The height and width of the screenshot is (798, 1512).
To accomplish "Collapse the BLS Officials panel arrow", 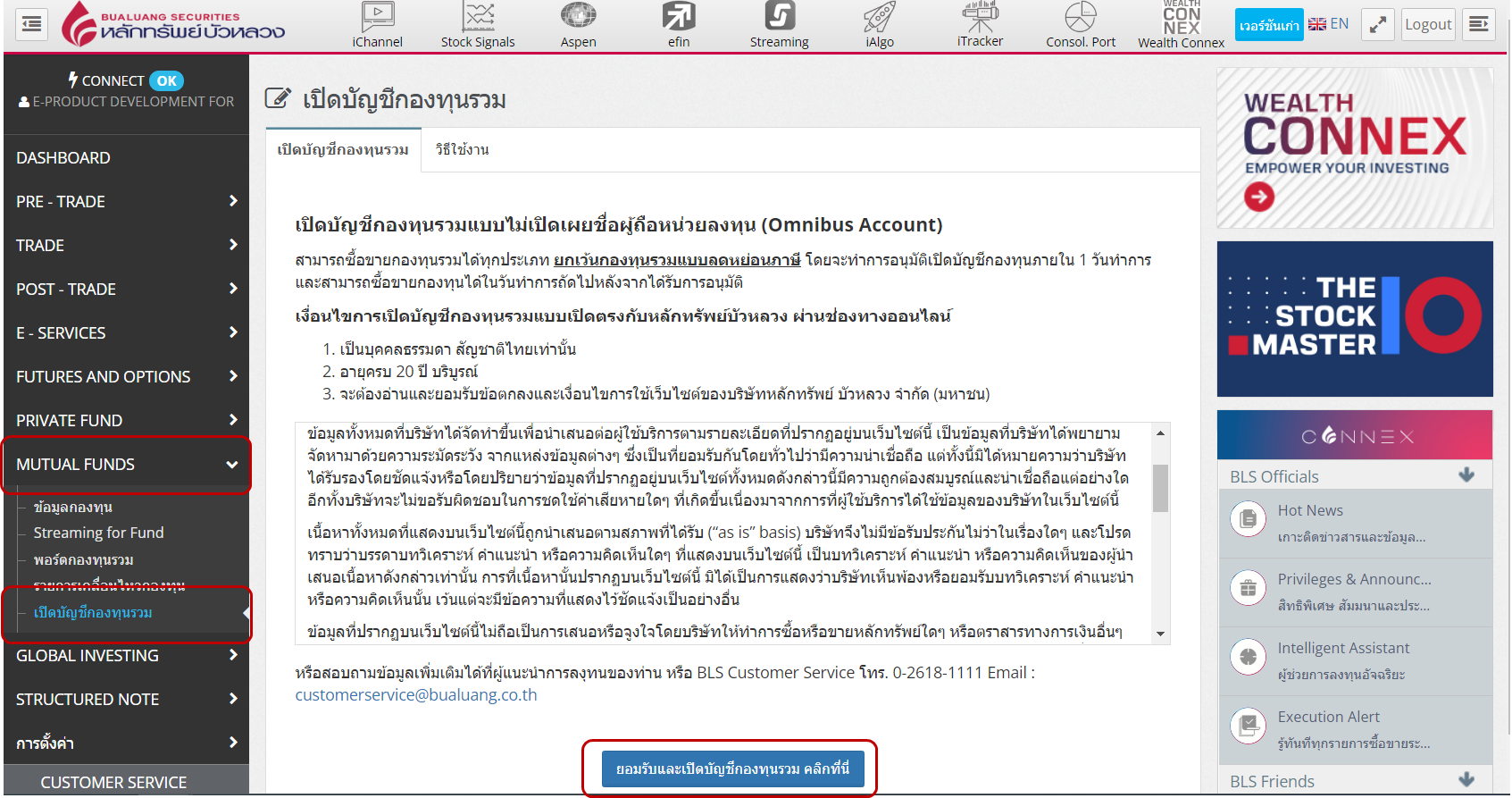I will point(1466,476).
